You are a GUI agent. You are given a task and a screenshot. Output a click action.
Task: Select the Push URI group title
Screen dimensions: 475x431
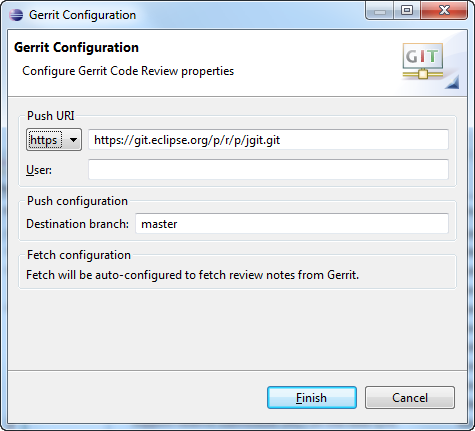click(51, 116)
